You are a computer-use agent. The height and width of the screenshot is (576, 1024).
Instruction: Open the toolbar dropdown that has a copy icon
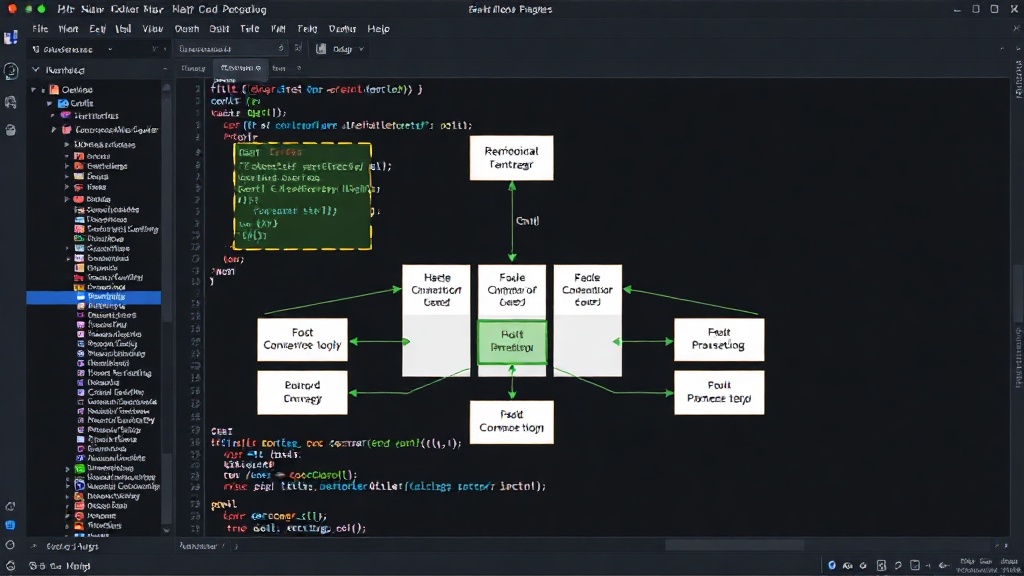point(72,49)
